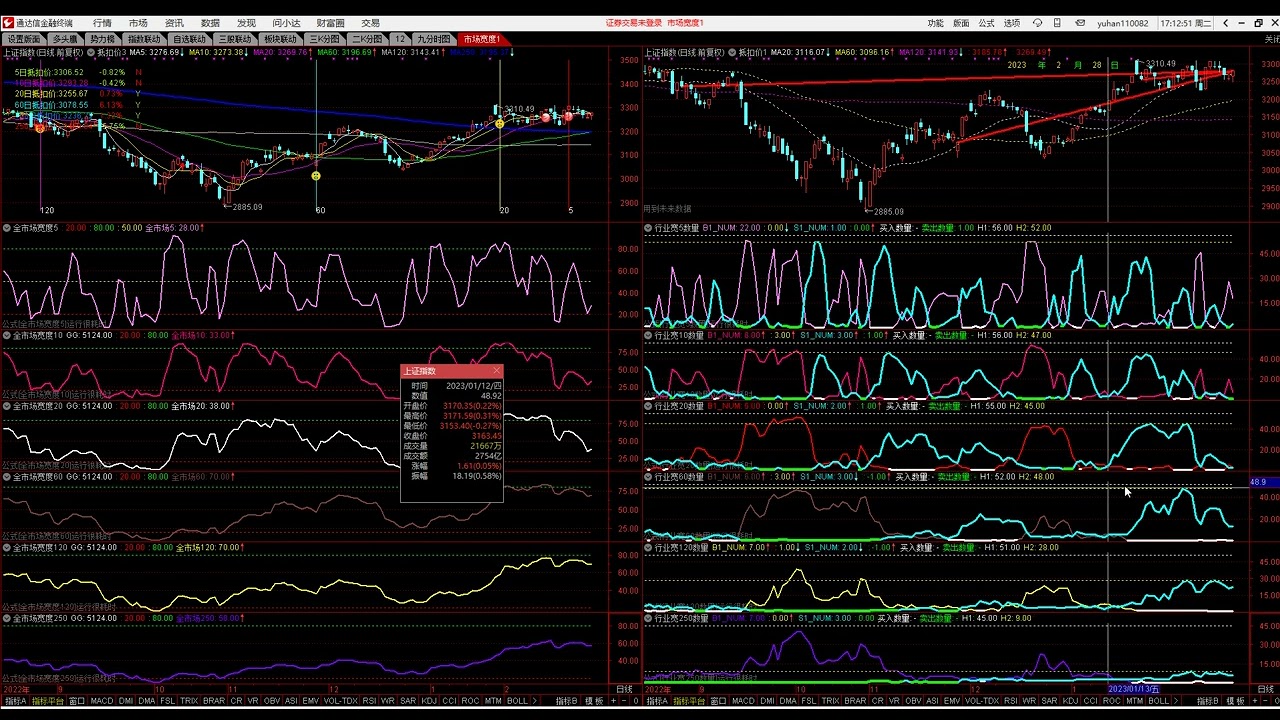Screen dimensions: 1280x720
Task: Switch to the 指数联动 tab
Action: click(144, 39)
